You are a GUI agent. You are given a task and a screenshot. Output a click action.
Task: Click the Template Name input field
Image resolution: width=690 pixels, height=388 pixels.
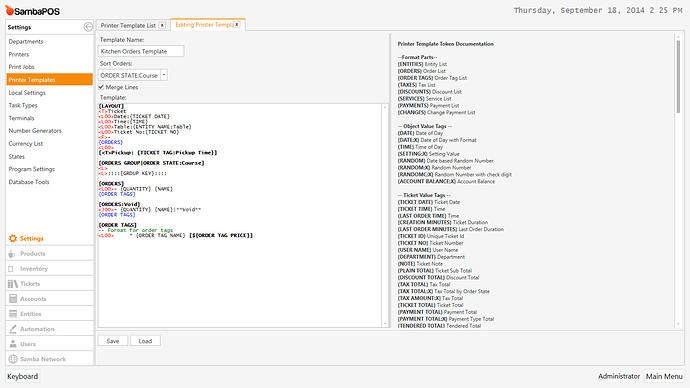(x=141, y=51)
